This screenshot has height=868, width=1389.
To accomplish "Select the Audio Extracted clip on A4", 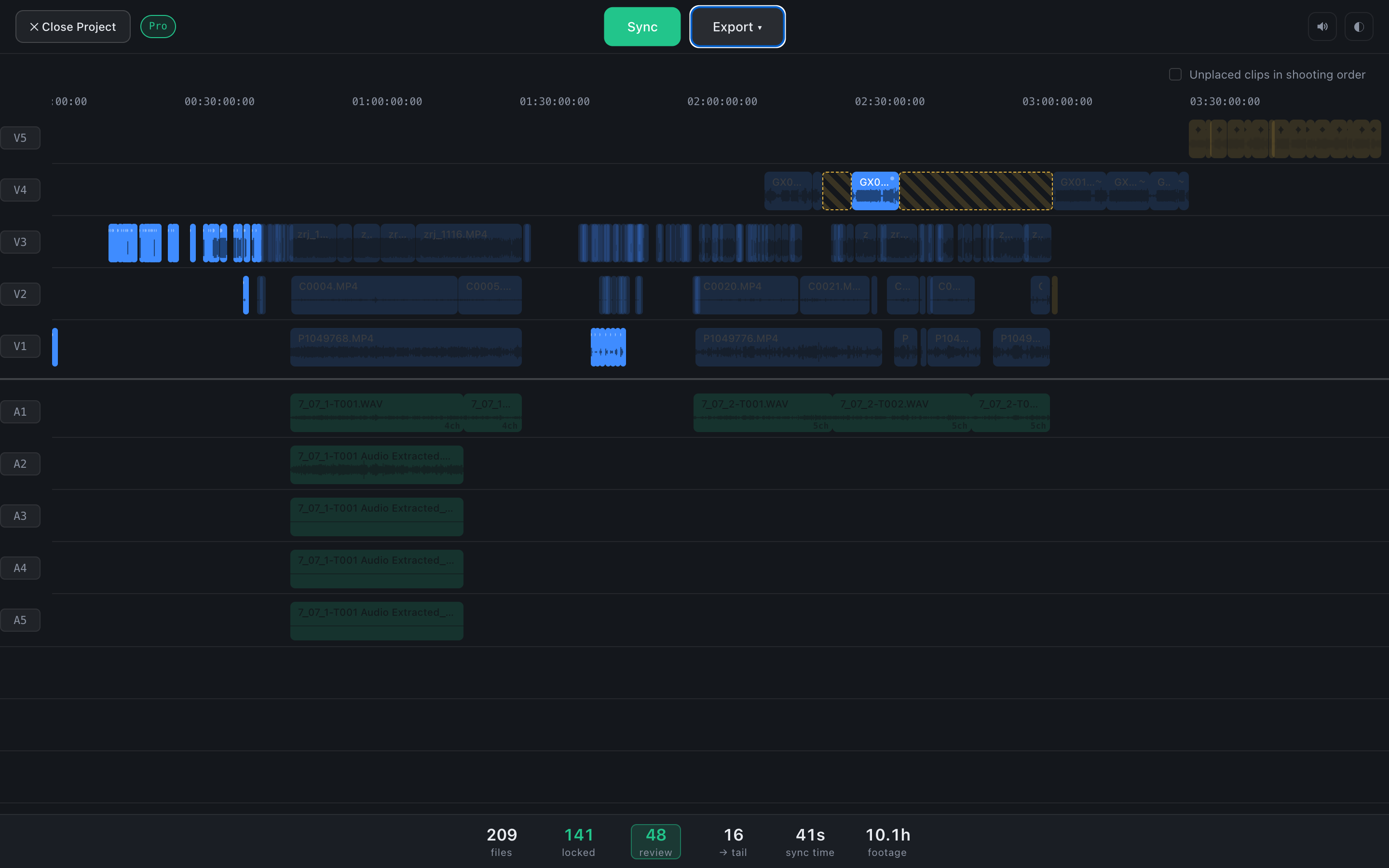I will 377,569.
